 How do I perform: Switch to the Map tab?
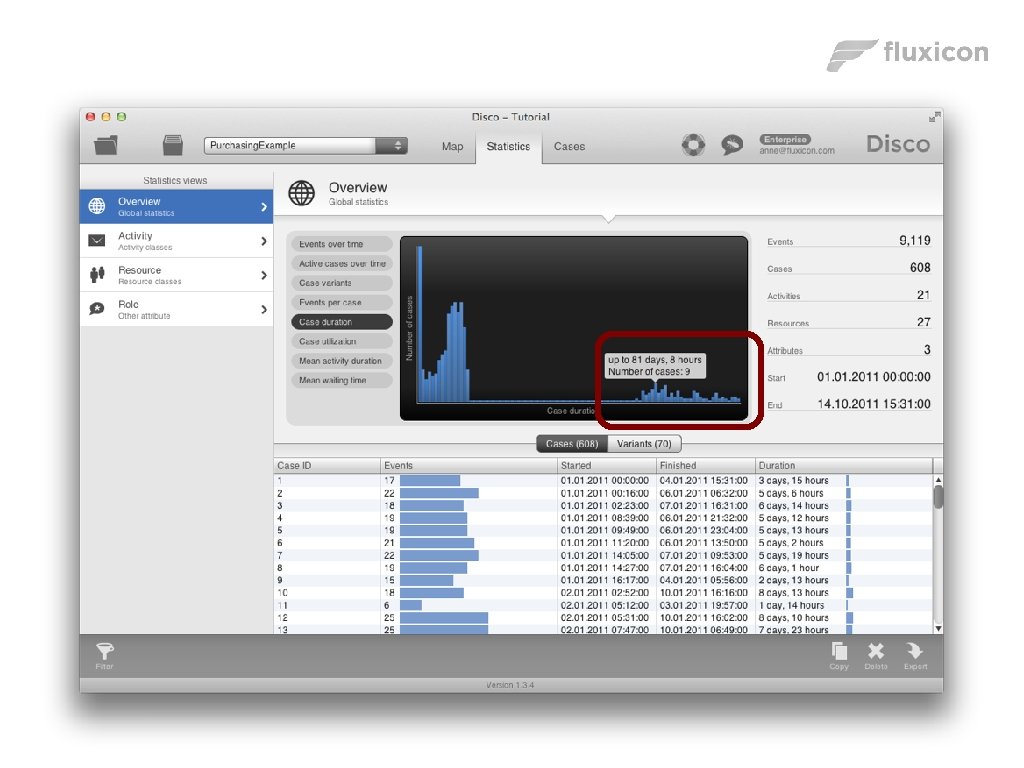[452, 146]
